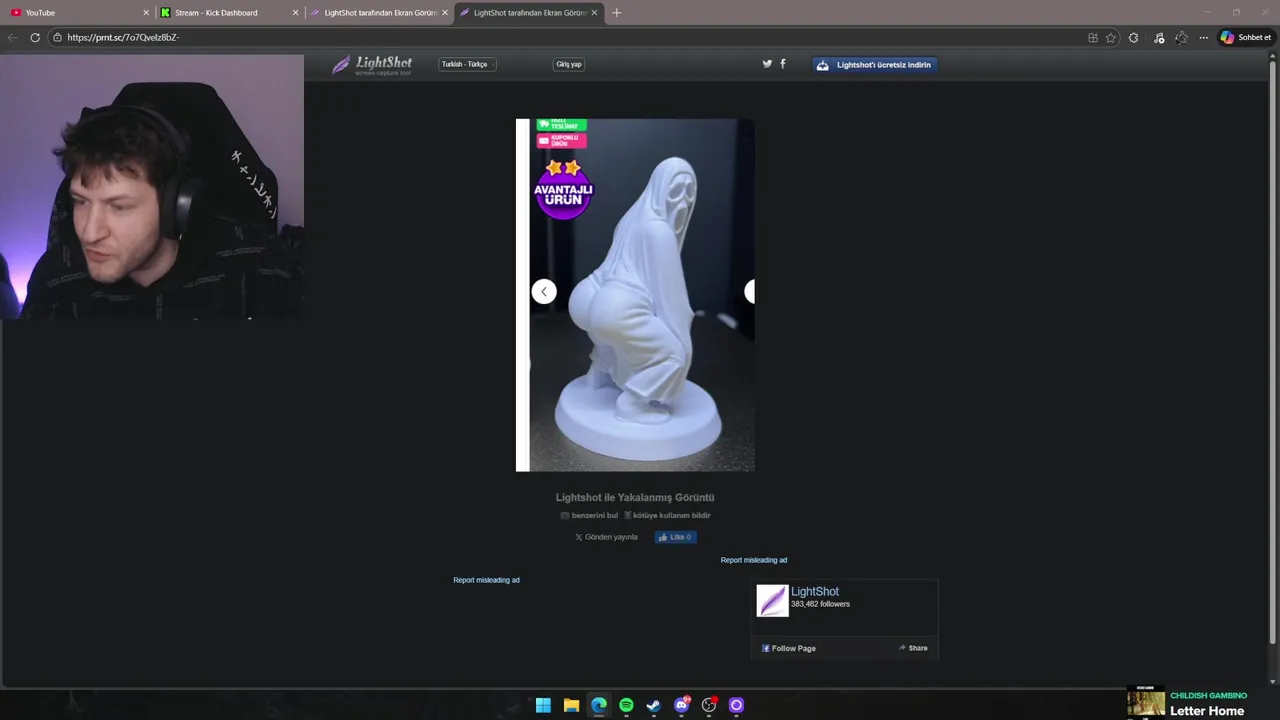Close the YouTube tab
The height and width of the screenshot is (720, 1280).
tap(146, 12)
